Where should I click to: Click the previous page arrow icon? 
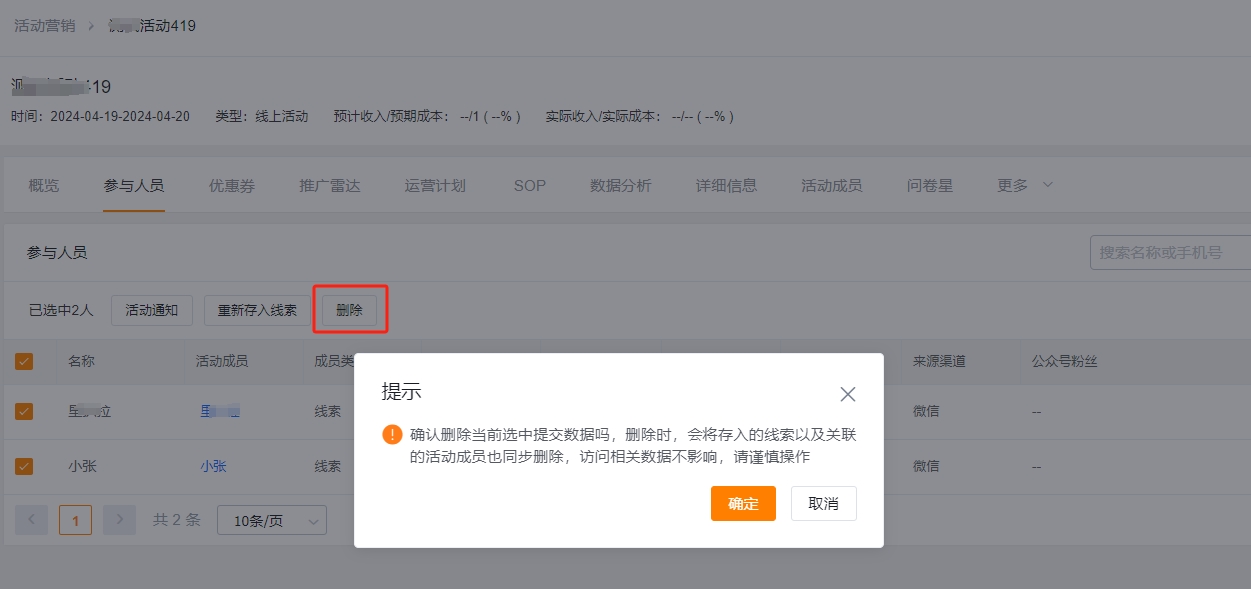pyautogui.click(x=31, y=519)
